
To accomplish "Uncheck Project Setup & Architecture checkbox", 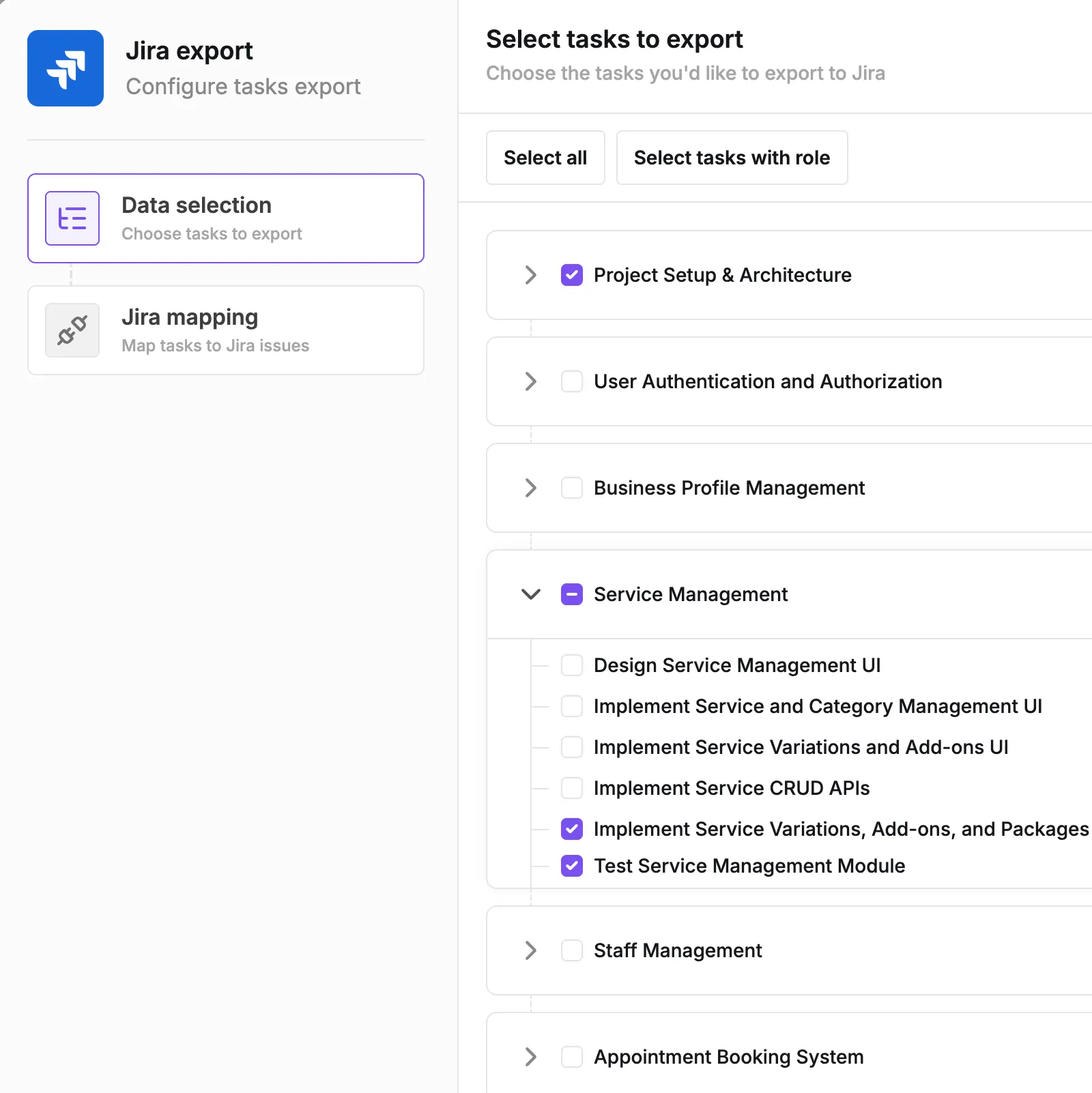I will point(572,275).
